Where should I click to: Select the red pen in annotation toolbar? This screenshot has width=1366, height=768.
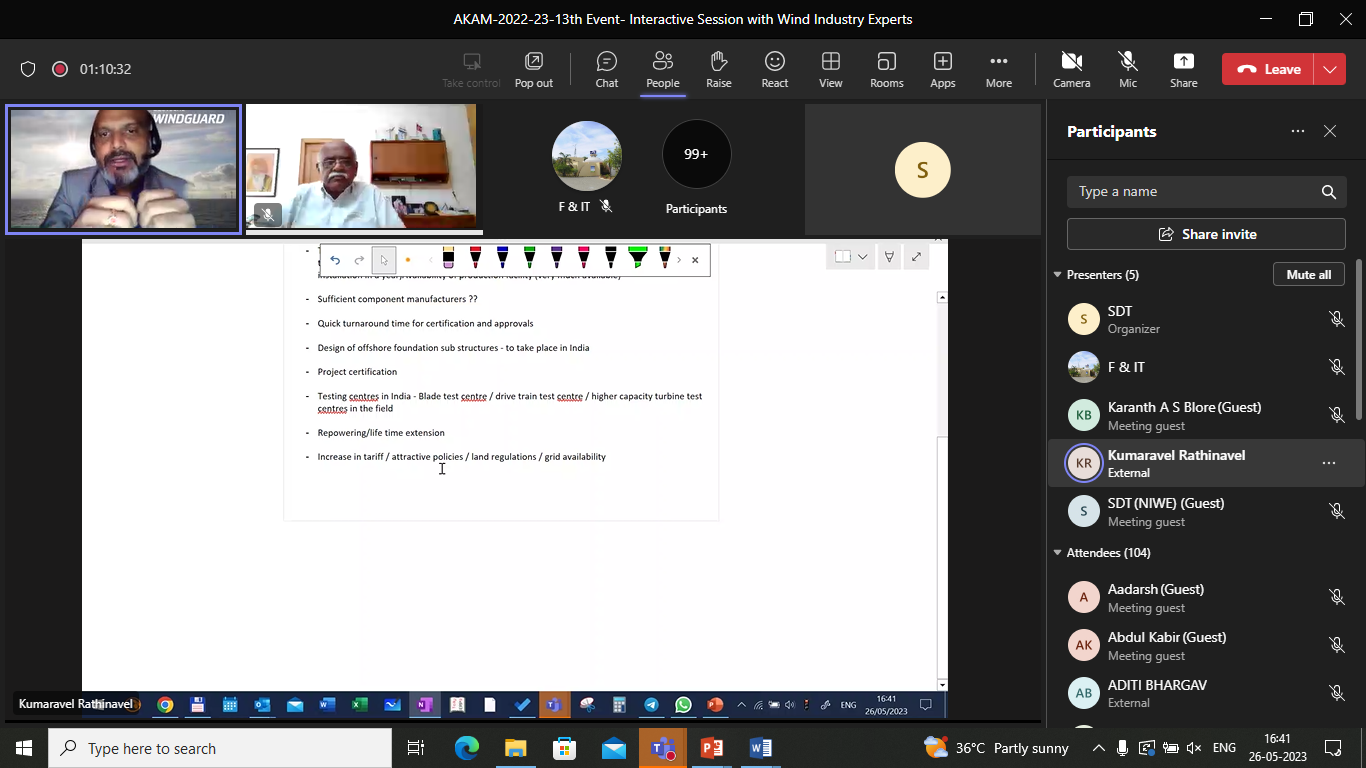coord(476,259)
